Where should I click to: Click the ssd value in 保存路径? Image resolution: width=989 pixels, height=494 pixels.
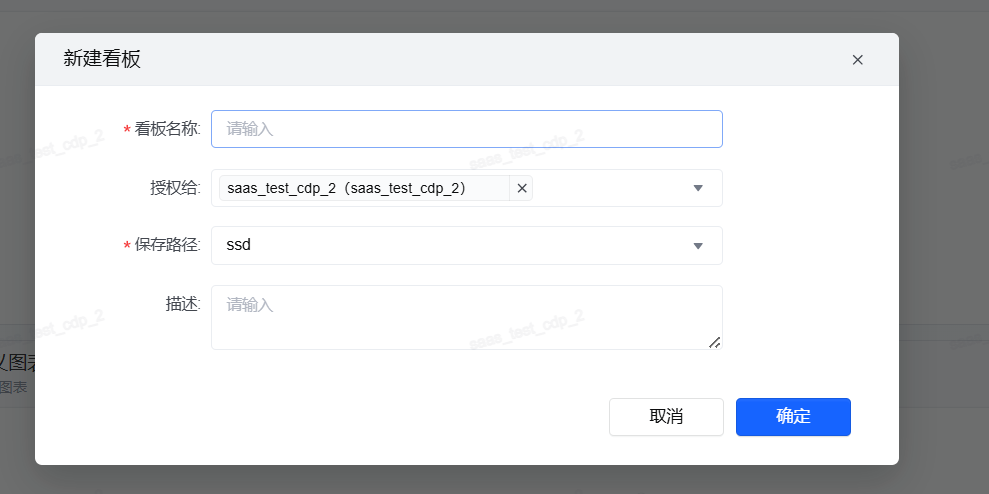point(239,245)
